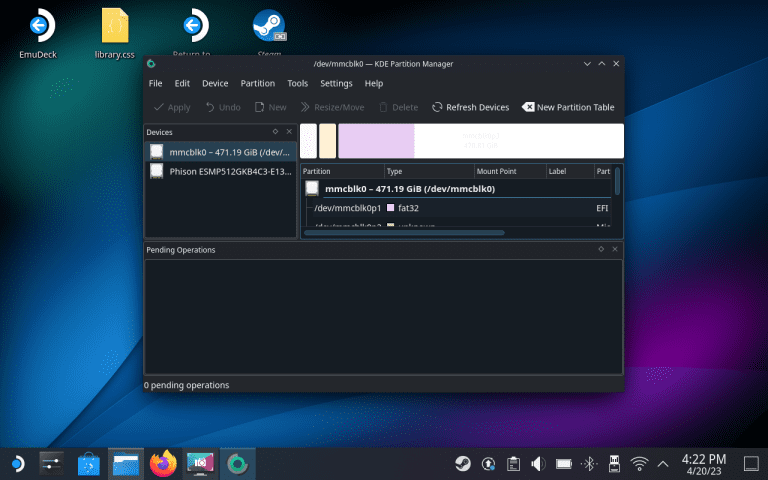Image resolution: width=768 pixels, height=480 pixels.
Task: Click the New Partition Table button
Action: 568,107
